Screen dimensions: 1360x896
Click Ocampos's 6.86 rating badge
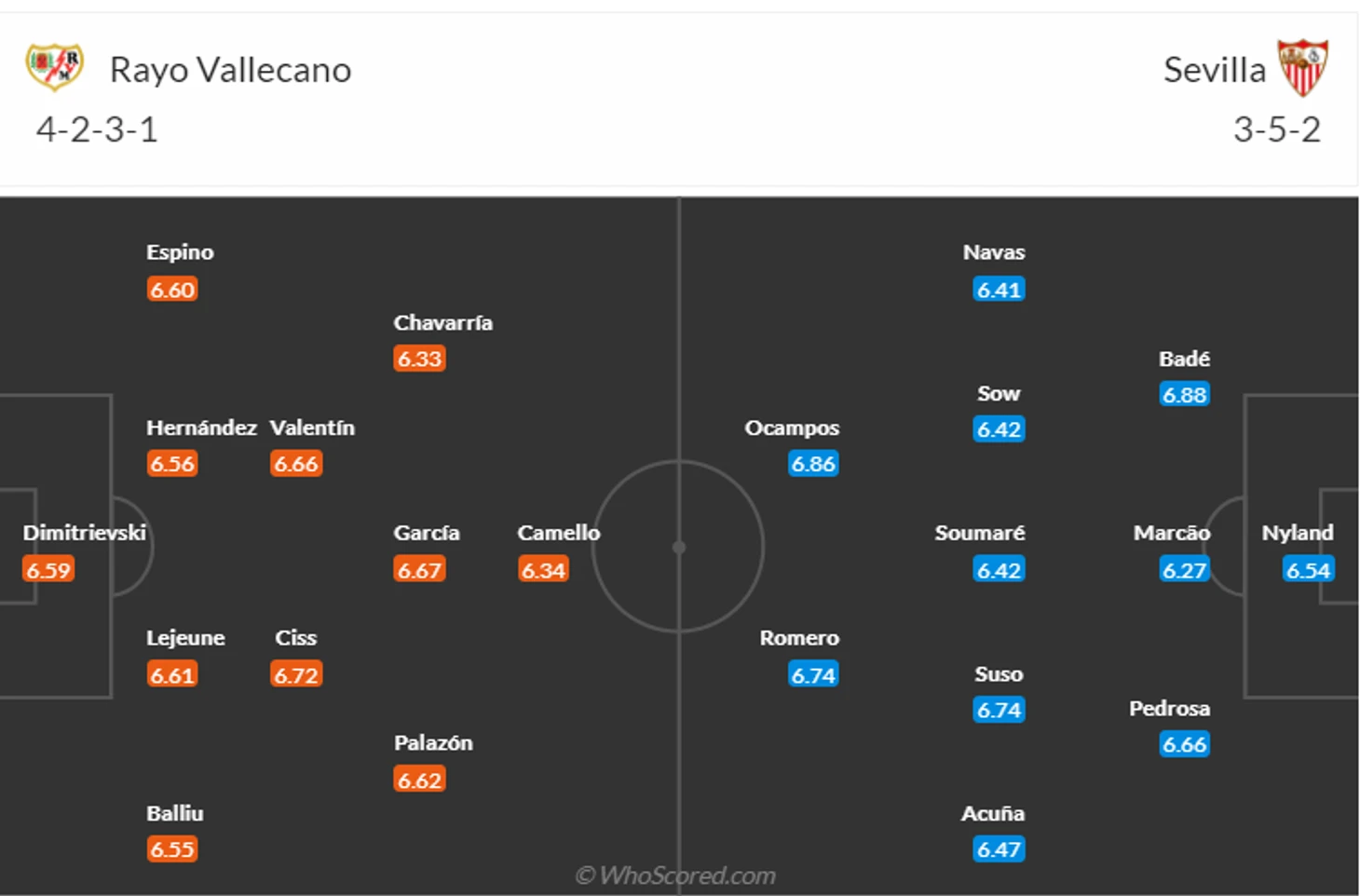(x=813, y=464)
